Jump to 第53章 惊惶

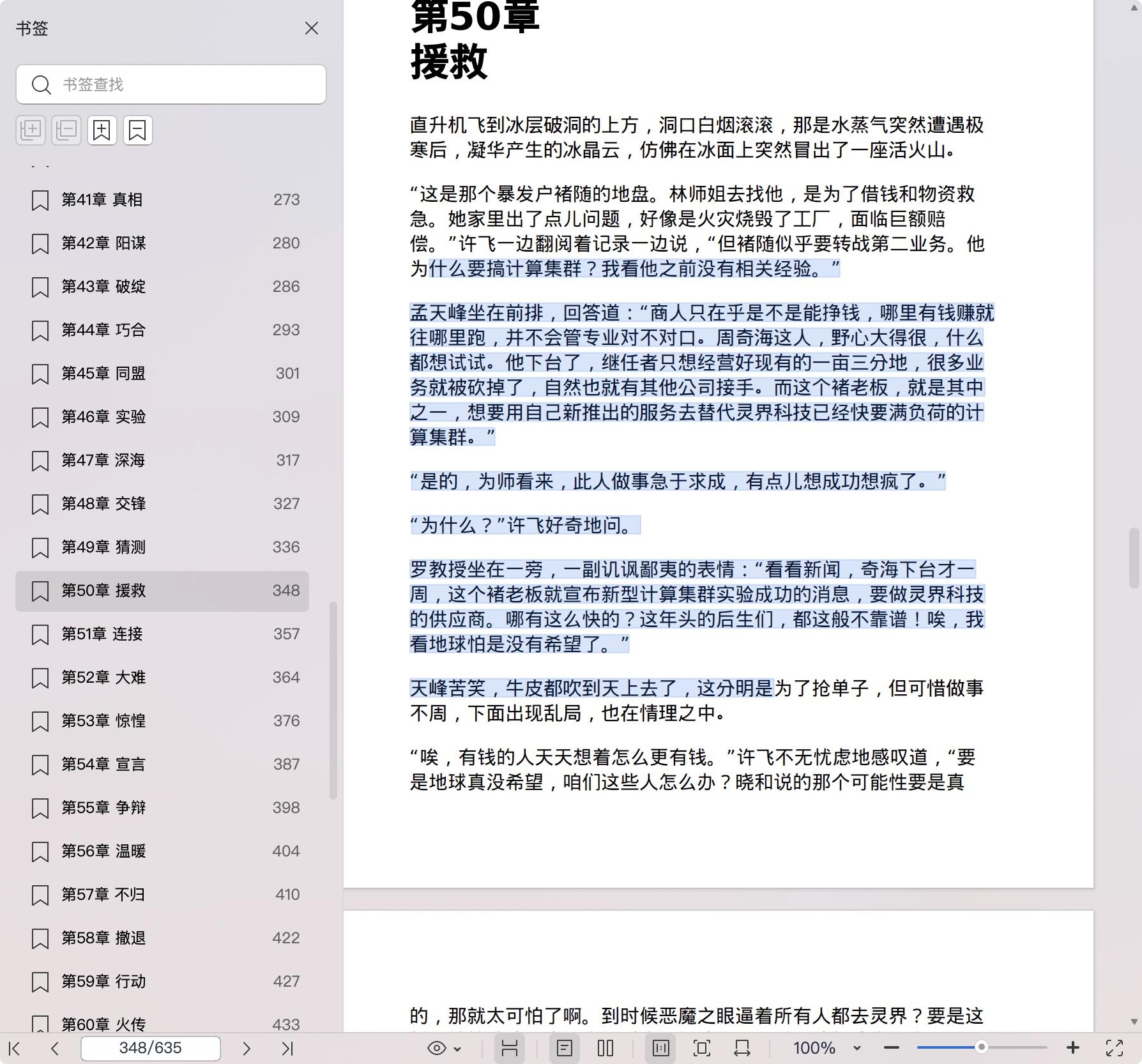click(162, 721)
